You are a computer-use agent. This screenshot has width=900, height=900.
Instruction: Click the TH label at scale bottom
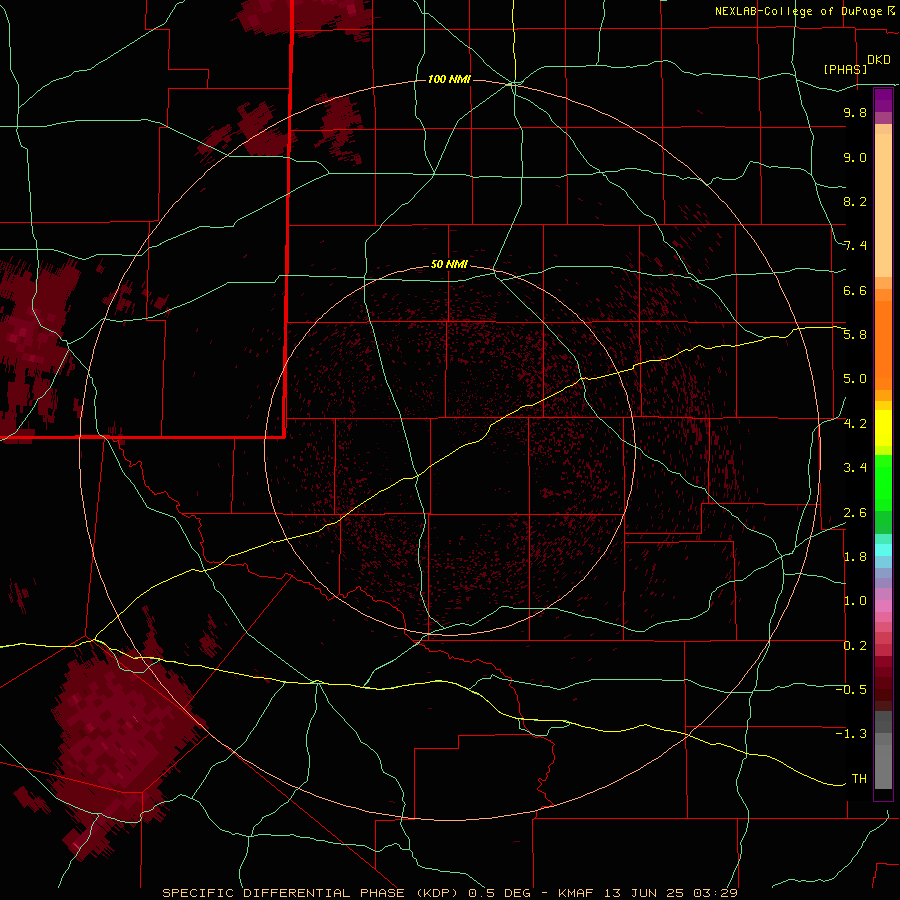(x=859, y=779)
